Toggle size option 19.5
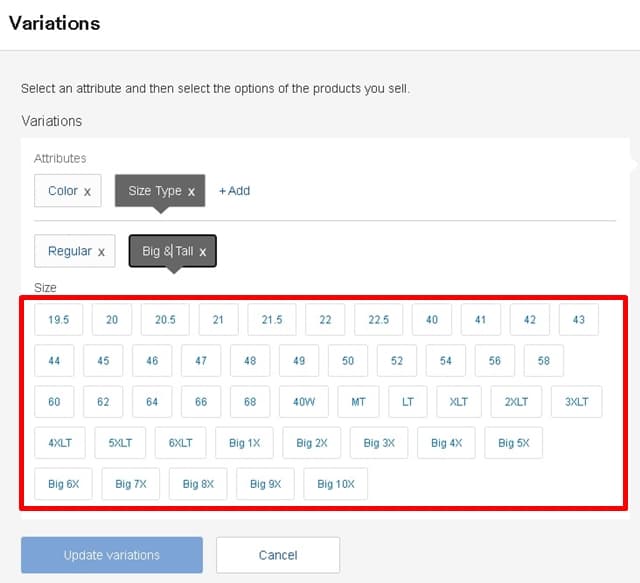The image size is (640, 583). pos(58,320)
